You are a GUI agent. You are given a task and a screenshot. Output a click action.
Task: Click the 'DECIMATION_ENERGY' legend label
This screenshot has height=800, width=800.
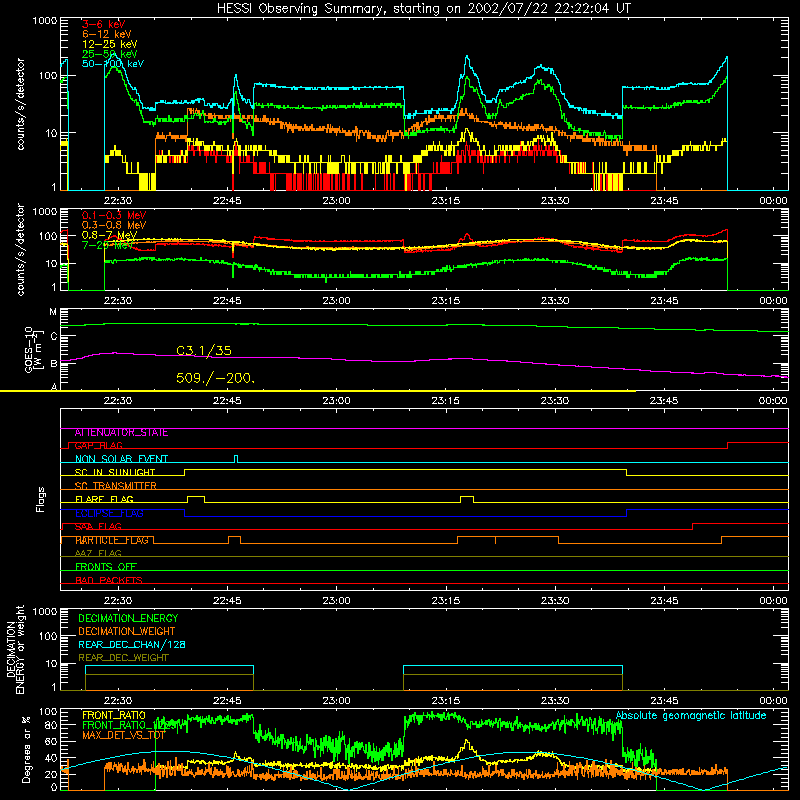pyautogui.click(x=128, y=618)
